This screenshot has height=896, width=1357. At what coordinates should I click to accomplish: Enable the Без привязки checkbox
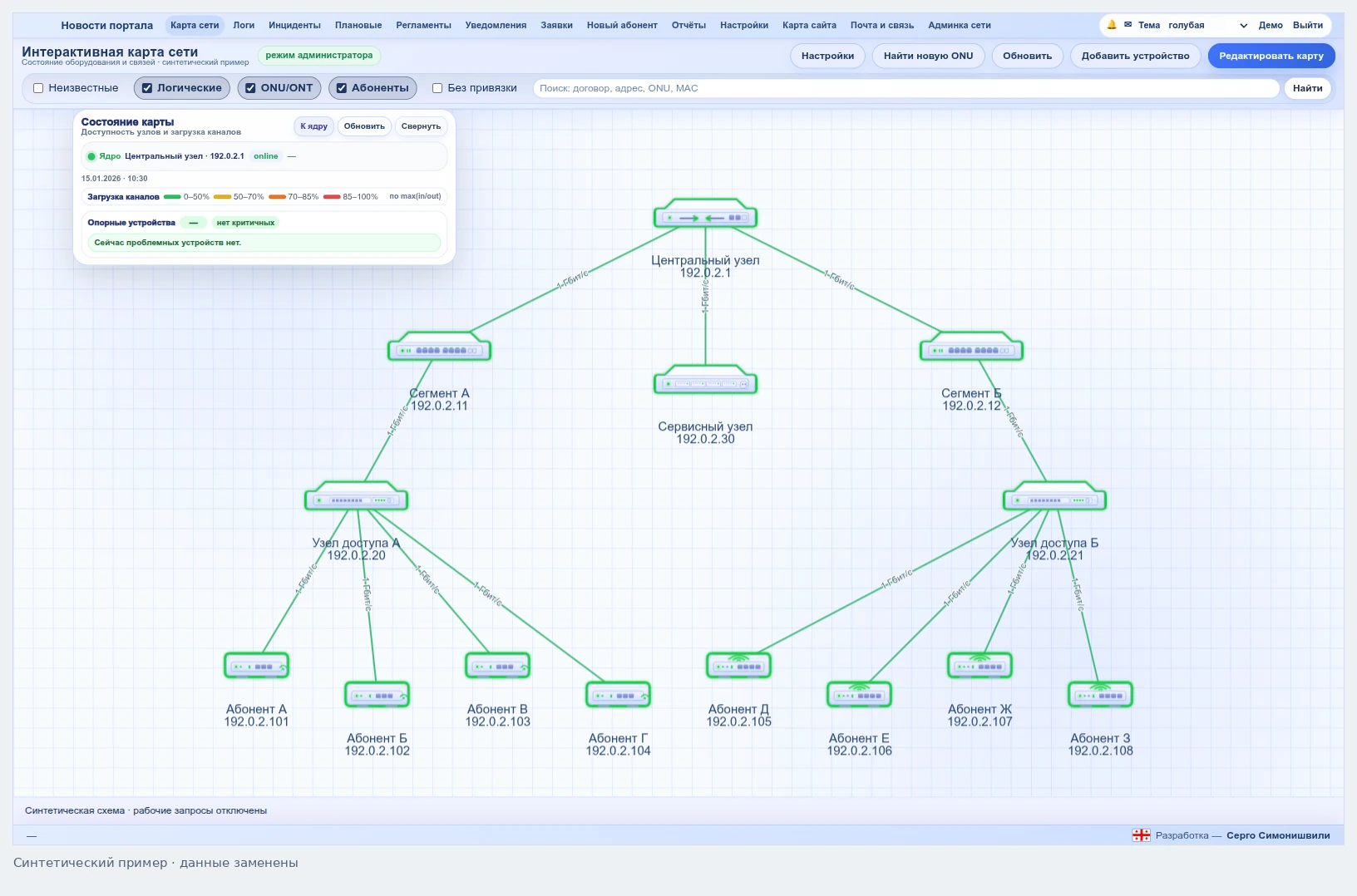pos(437,88)
